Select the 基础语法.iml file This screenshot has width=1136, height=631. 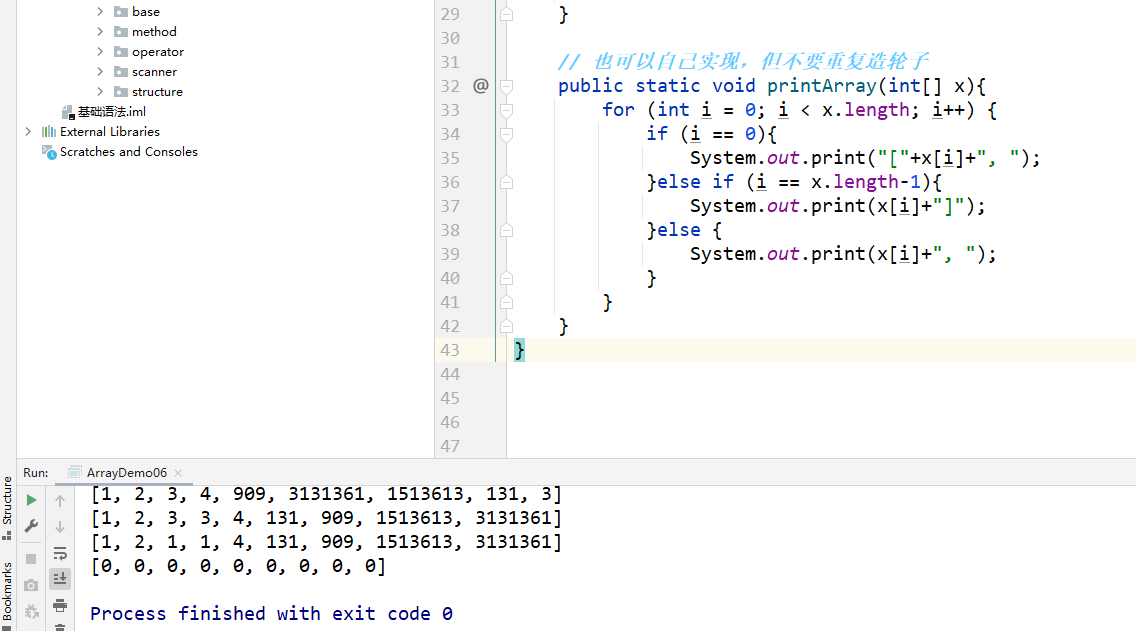pos(104,112)
